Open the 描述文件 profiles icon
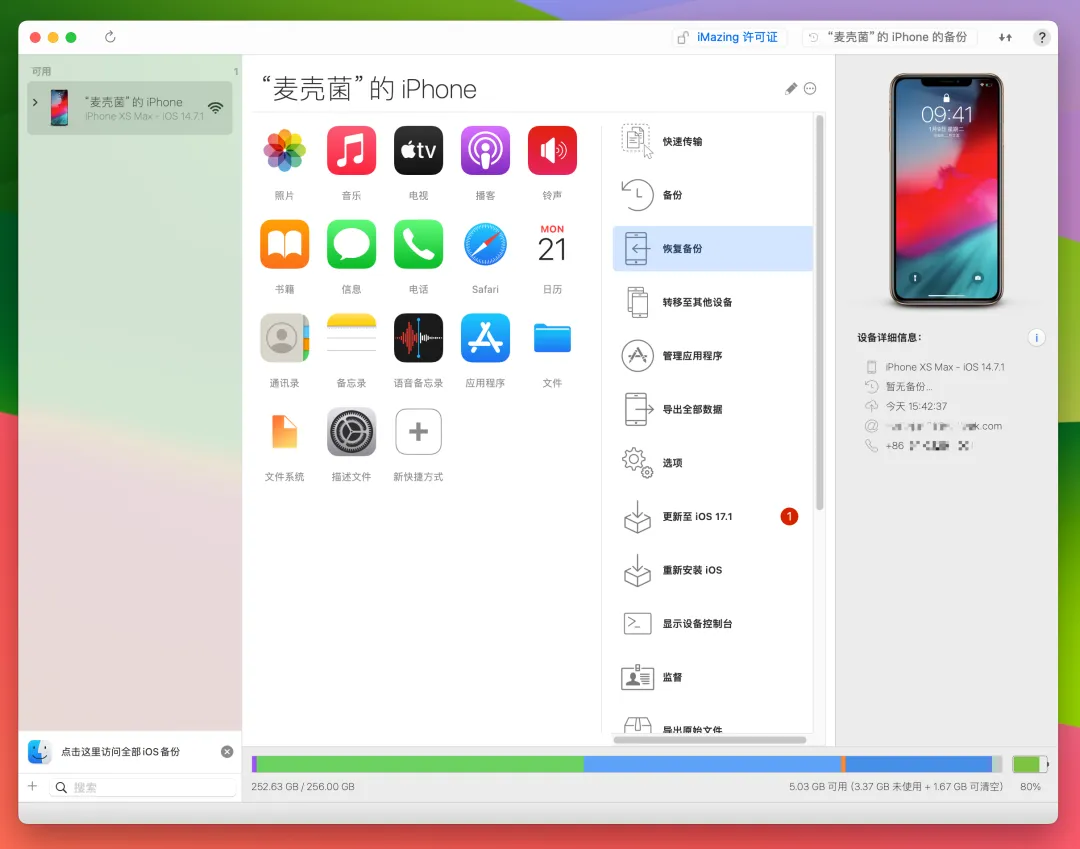 [x=351, y=432]
